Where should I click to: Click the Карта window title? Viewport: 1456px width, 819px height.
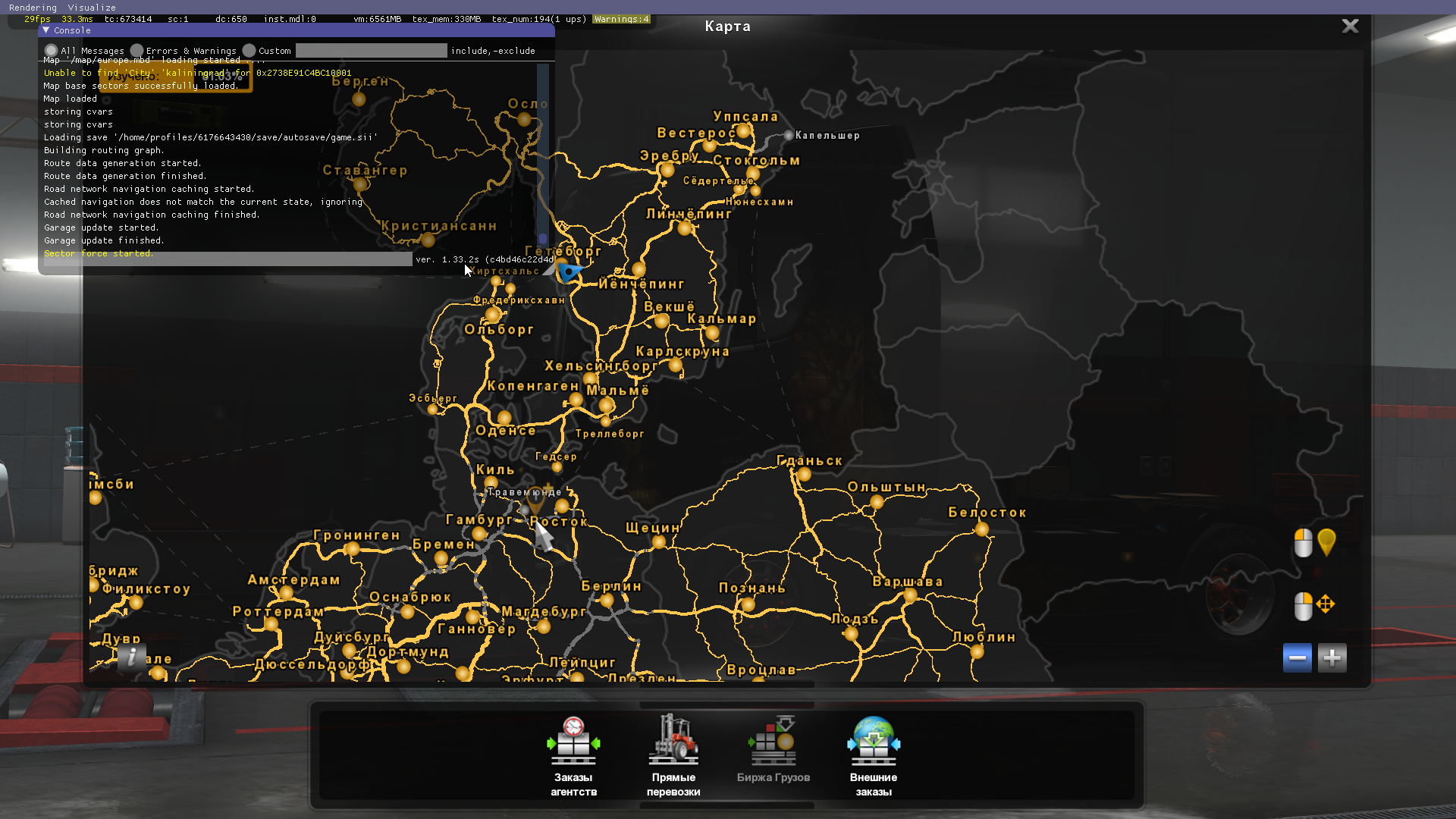click(728, 27)
